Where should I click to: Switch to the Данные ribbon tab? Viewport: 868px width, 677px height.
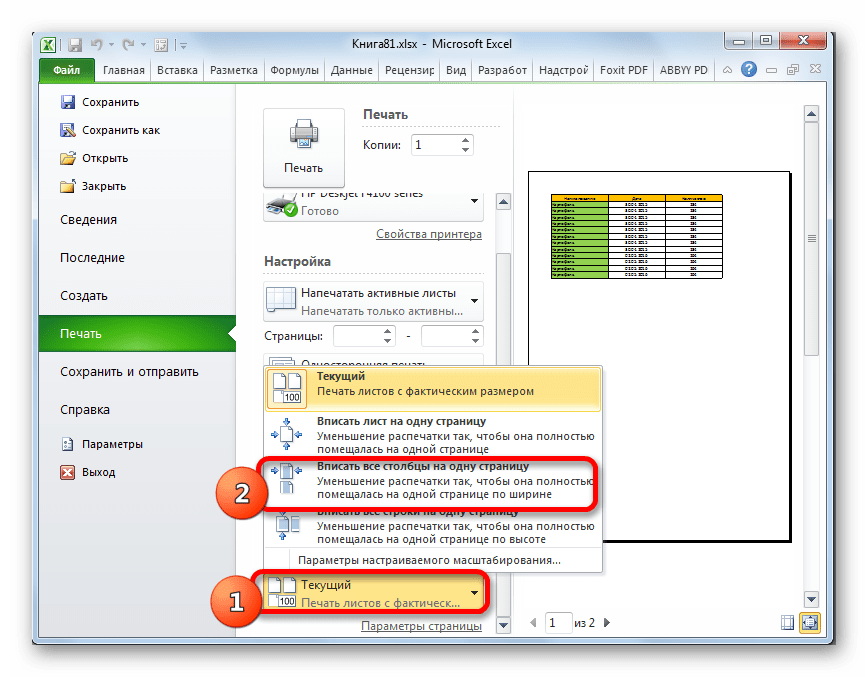pyautogui.click(x=352, y=70)
